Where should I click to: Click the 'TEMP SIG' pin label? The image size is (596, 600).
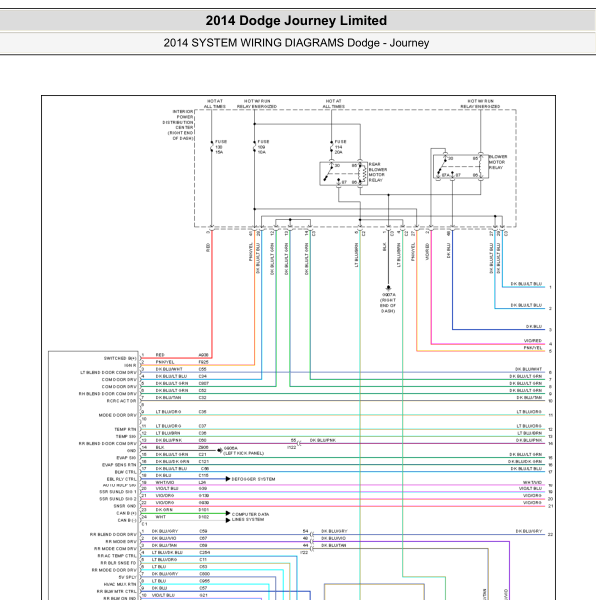pyautogui.click(x=126, y=436)
